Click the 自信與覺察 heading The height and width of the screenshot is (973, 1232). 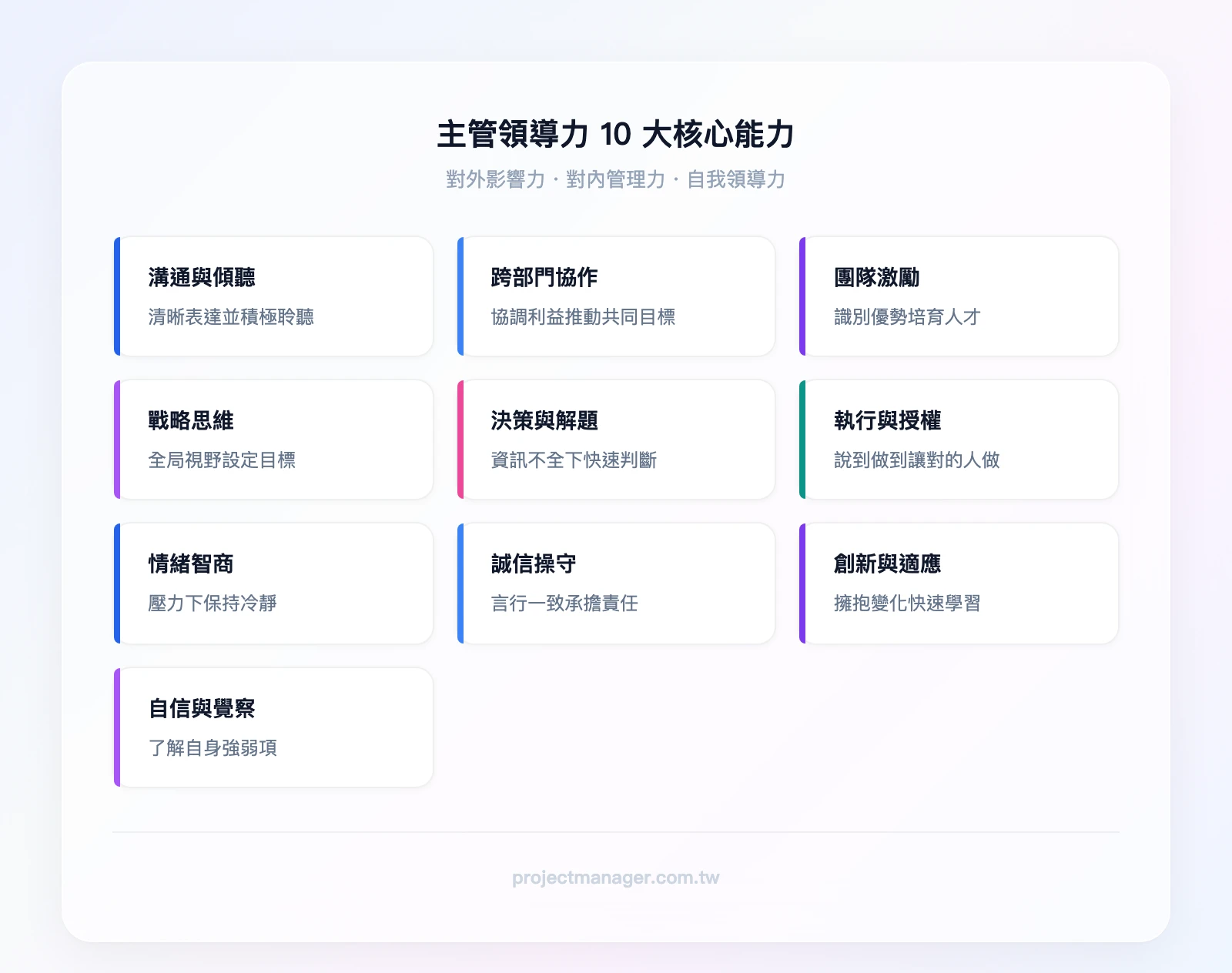[202, 708]
